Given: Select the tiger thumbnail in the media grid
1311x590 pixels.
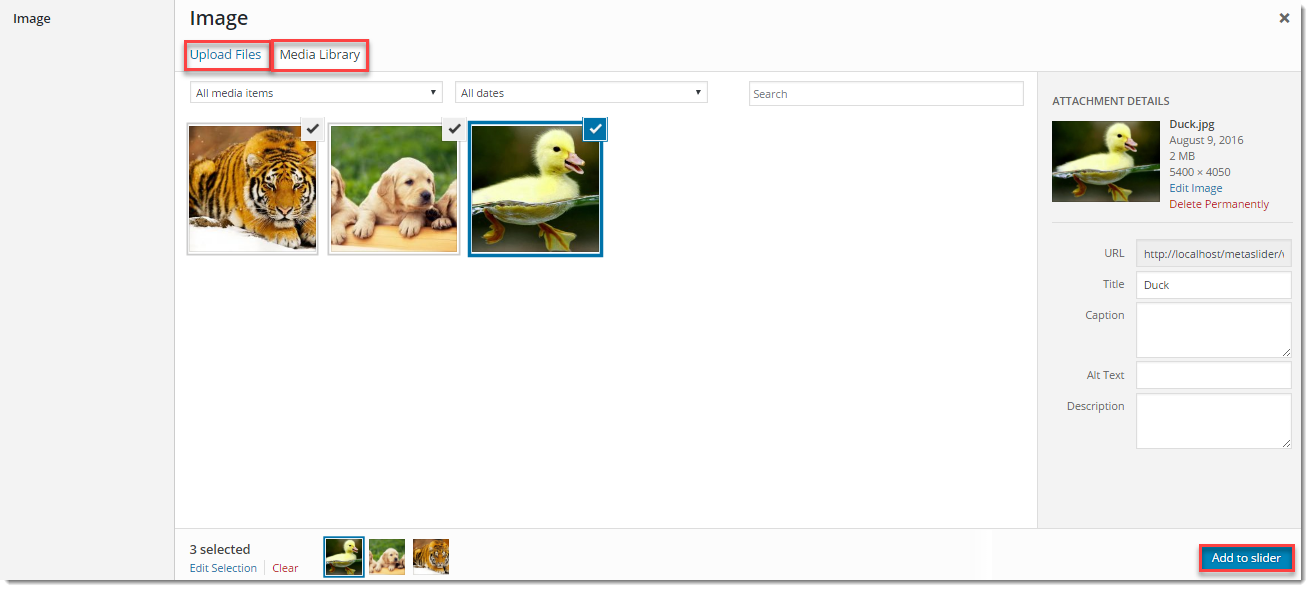Looking at the screenshot, I should (252, 190).
